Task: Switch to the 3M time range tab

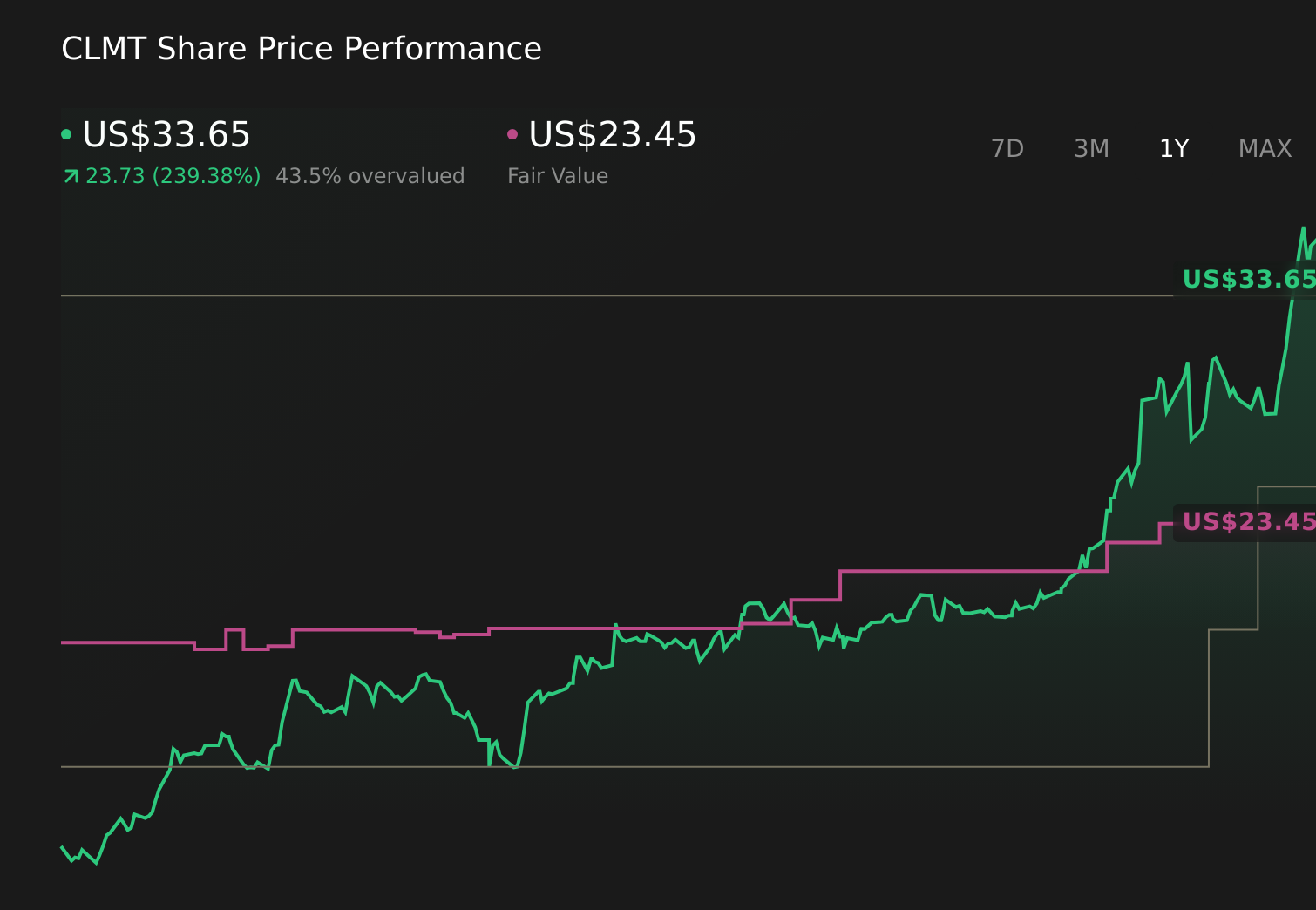Action: coord(1090,148)
